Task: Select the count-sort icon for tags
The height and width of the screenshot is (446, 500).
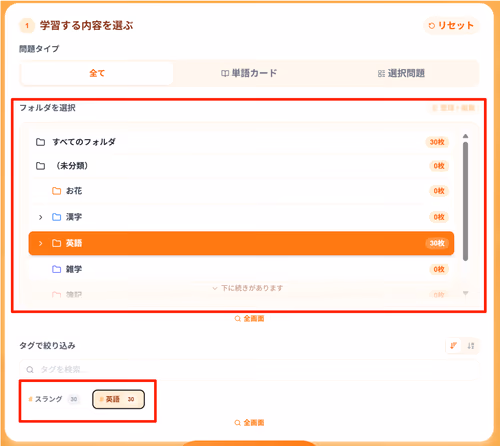Action: point(454,346)
